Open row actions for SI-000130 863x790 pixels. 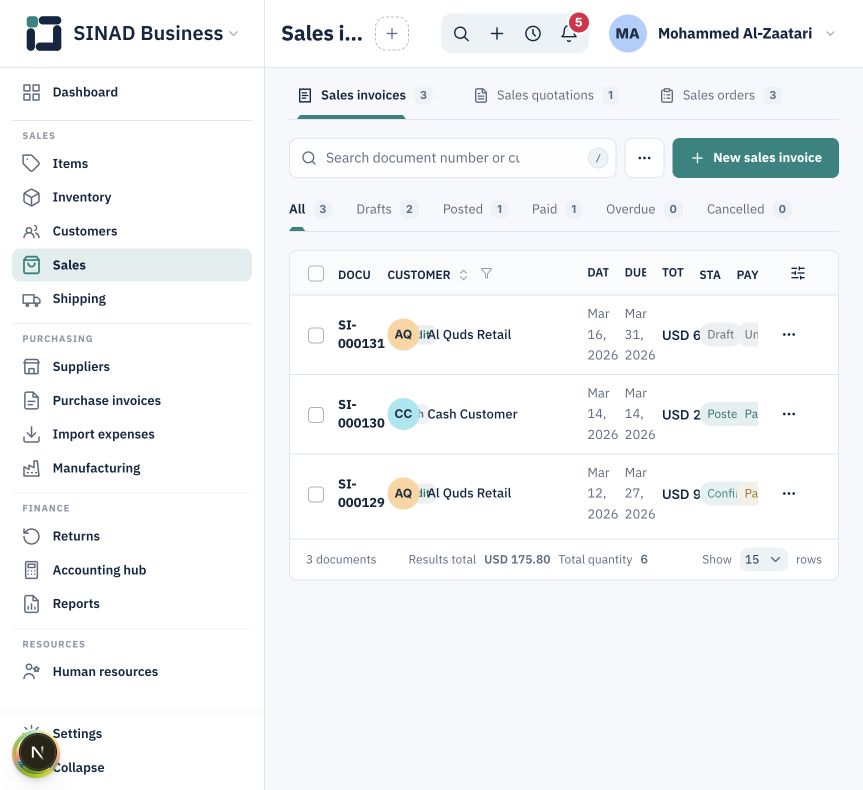[x=789, y=414]
